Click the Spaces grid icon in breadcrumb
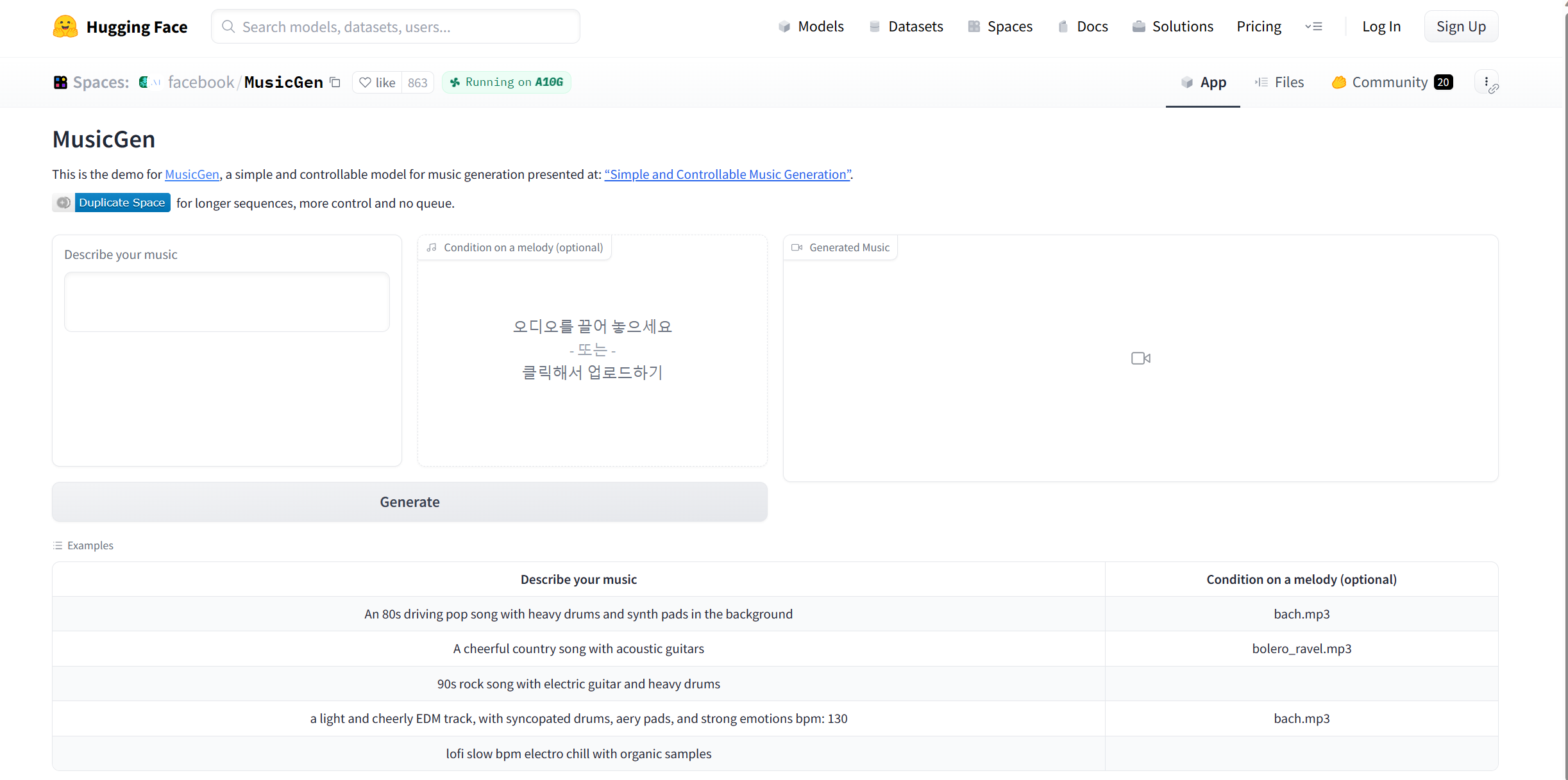The width and height of the screenshot is (1568, 780). click(60, 82)
